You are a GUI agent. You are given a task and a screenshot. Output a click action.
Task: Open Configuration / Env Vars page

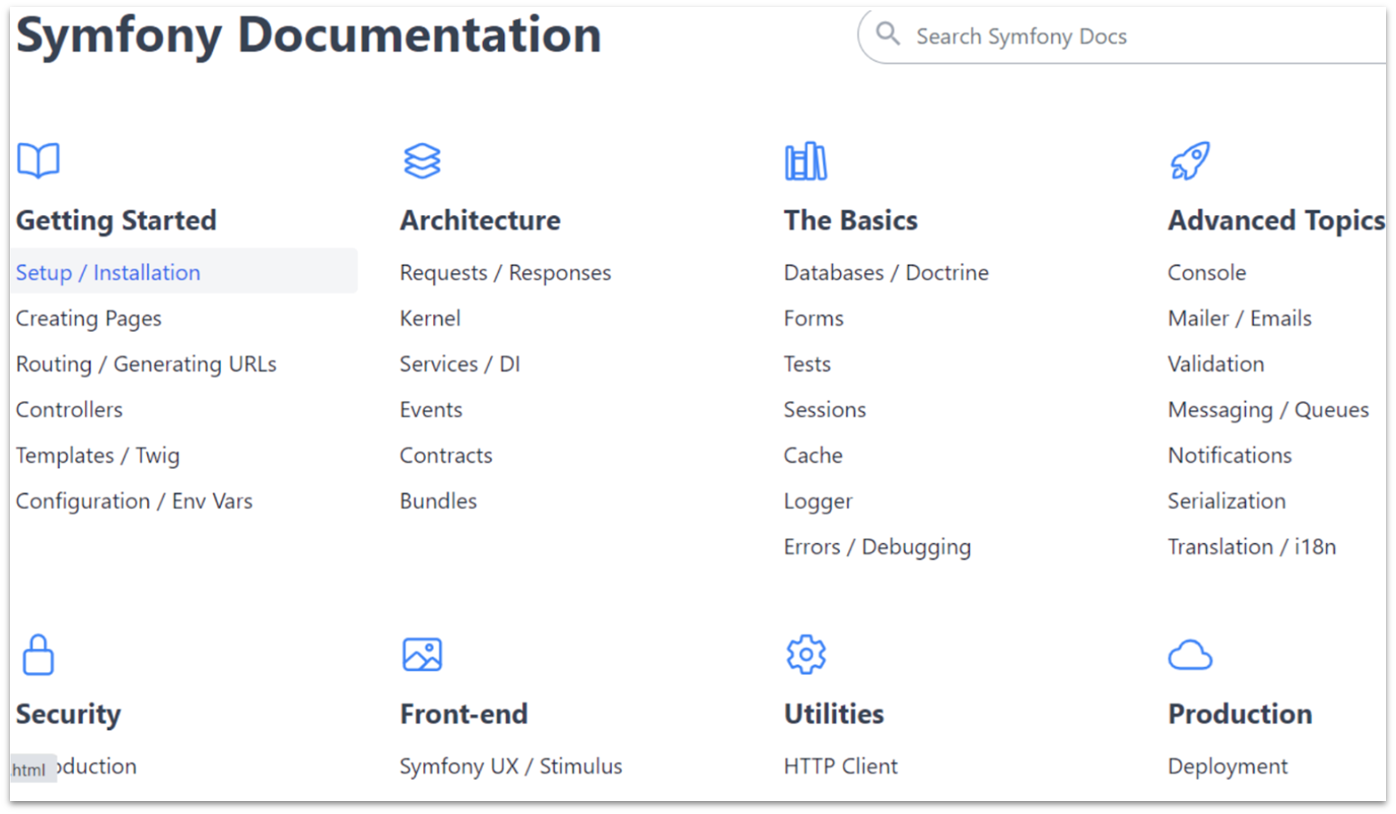pyautogui.click(x=134, y=502)
